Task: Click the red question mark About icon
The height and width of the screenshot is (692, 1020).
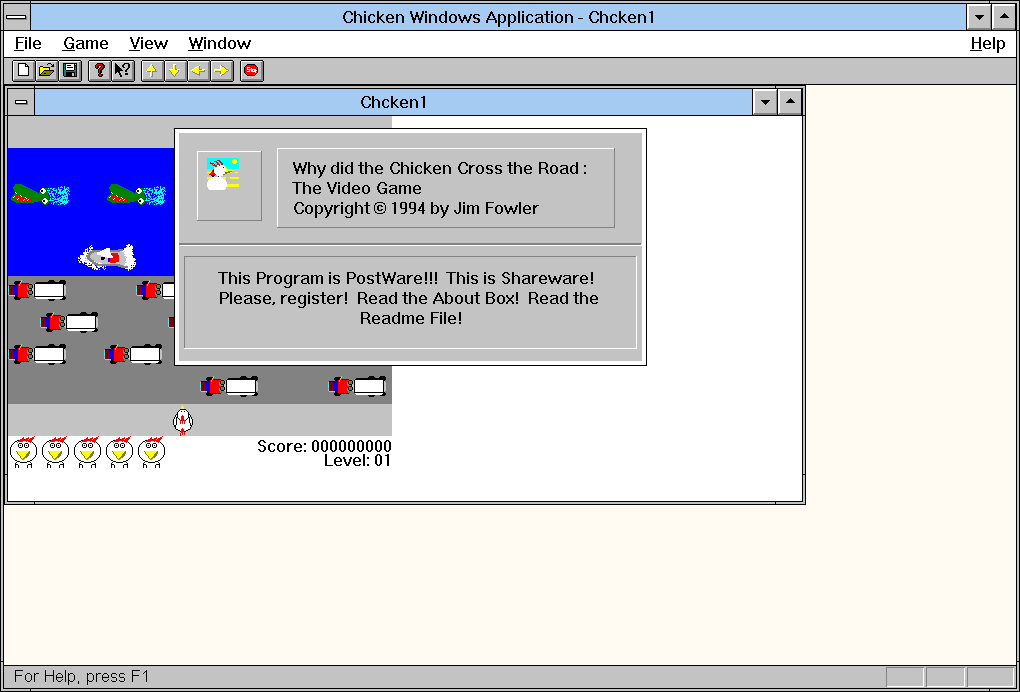Action: [99, 70]
